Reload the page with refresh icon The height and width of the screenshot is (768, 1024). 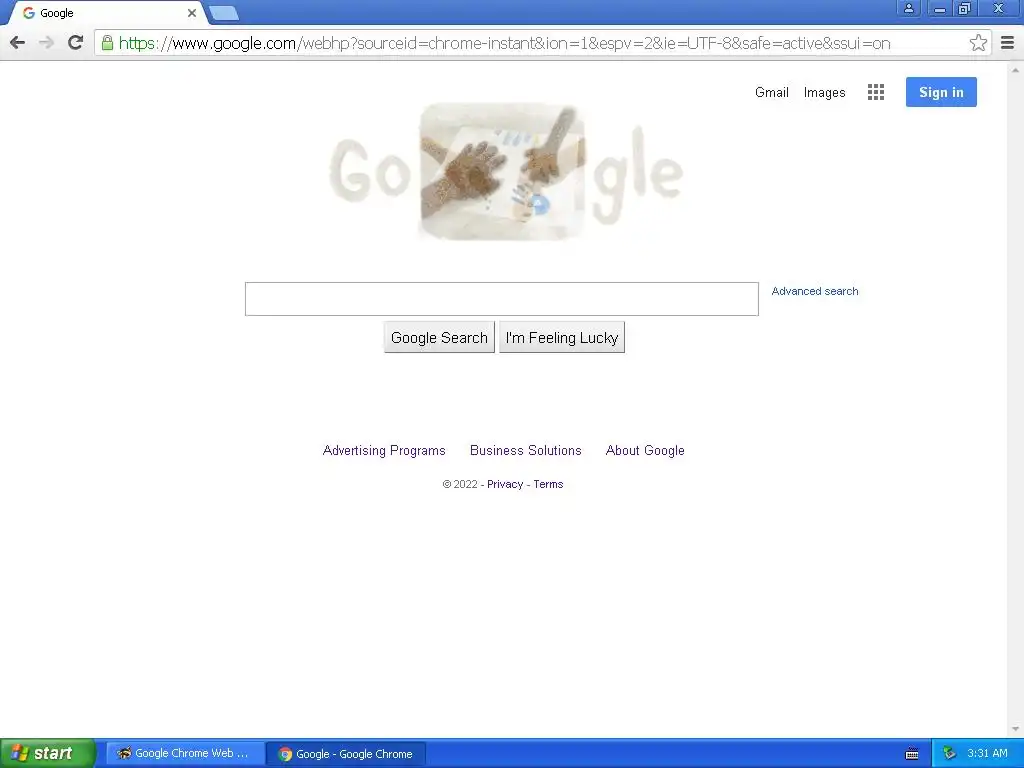76,43
